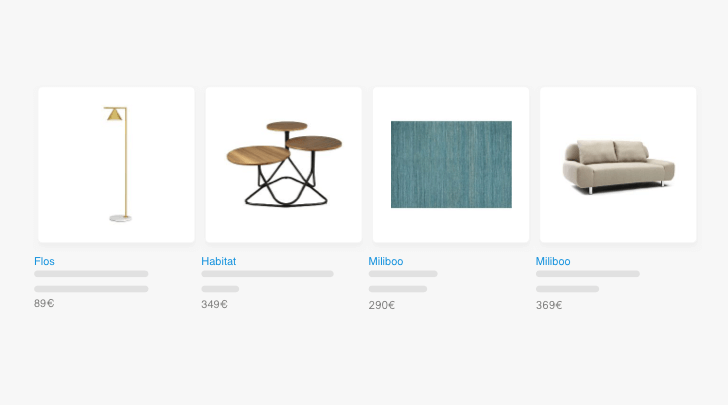Screen dimensions: 728x405
Task: Click the Habitat brand link
Action: 219,261
